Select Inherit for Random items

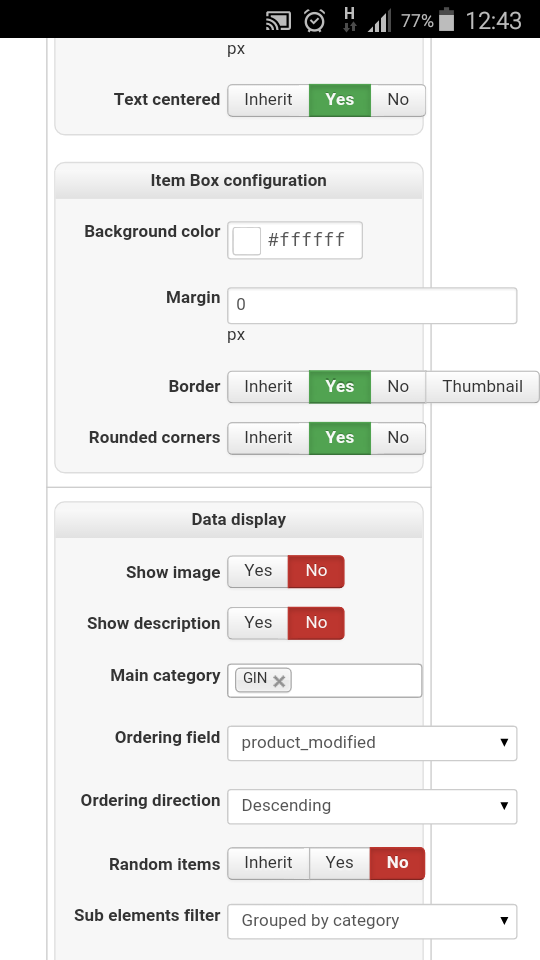pos(268,863)
